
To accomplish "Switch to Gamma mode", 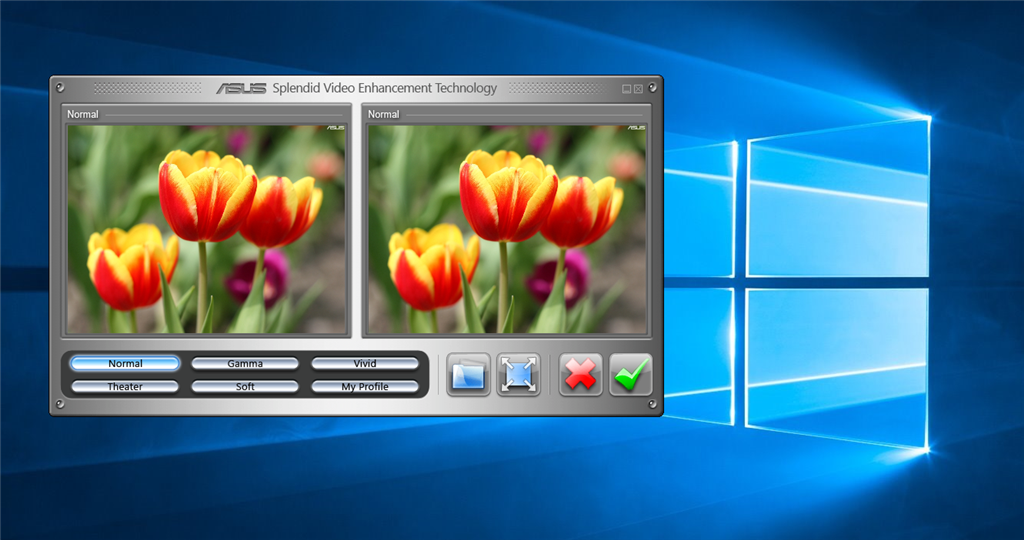I will click(245, 364).
